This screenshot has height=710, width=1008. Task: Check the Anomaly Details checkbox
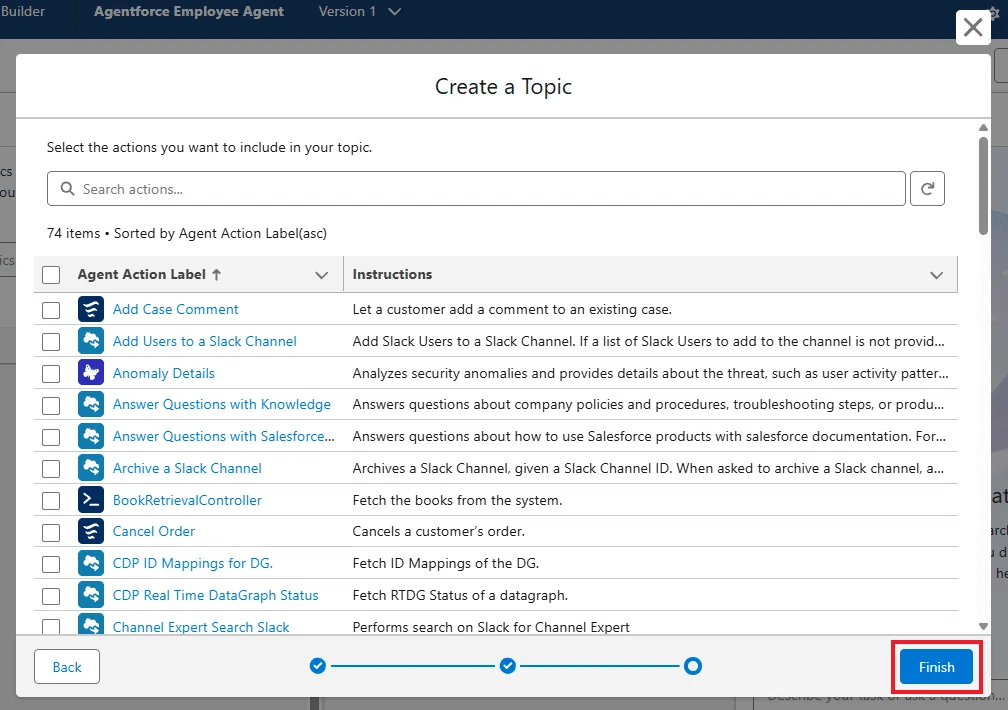(51, 374)
